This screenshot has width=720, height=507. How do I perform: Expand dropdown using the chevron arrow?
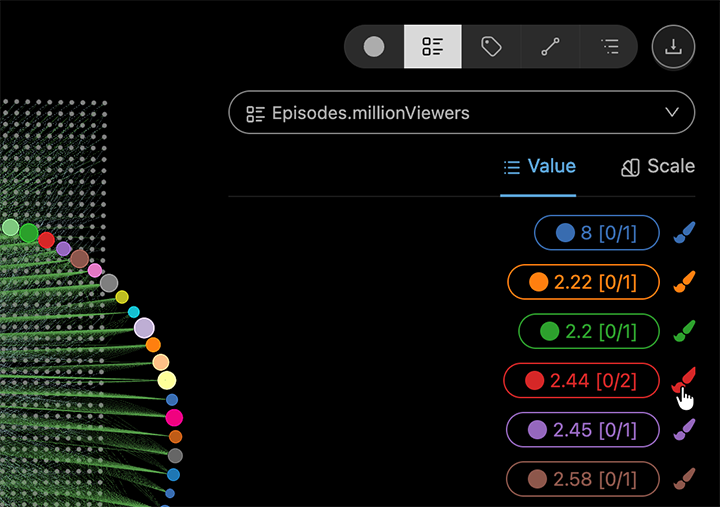(672, 113)
